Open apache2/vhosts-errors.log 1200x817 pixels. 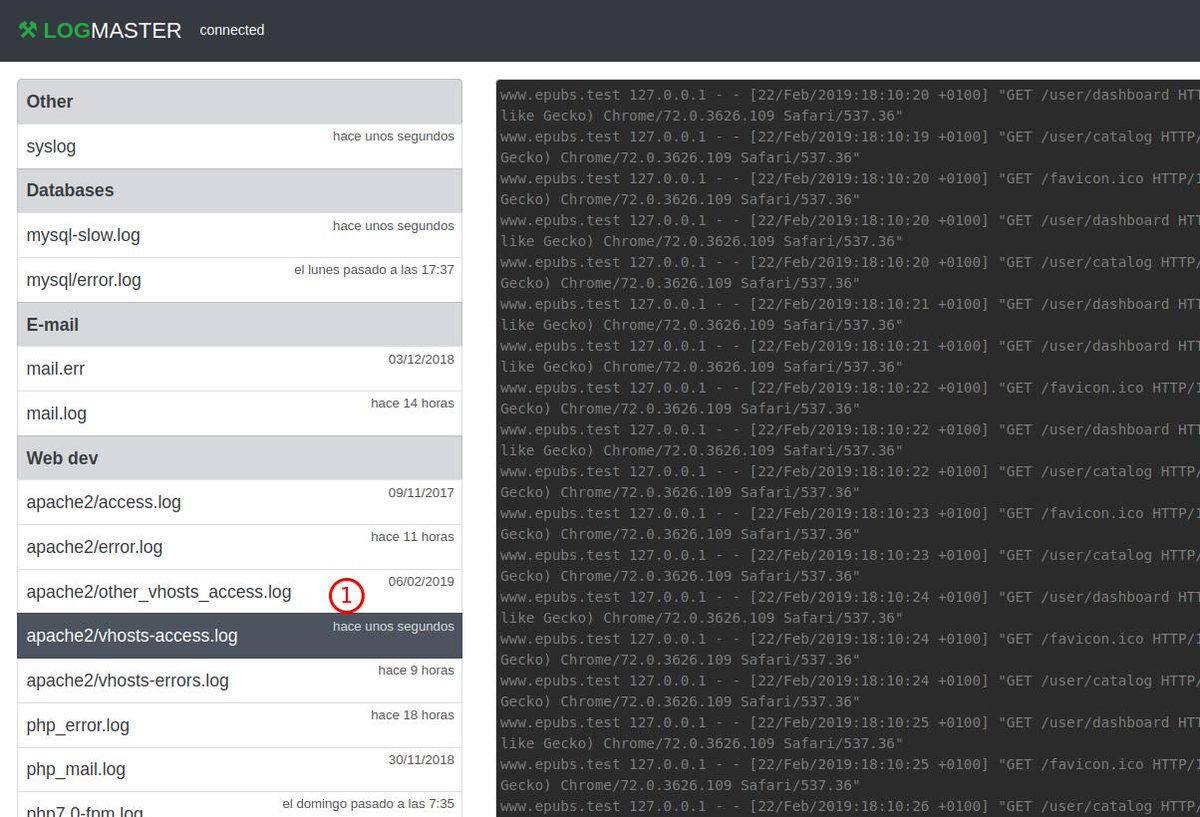[x=240, y=680]
